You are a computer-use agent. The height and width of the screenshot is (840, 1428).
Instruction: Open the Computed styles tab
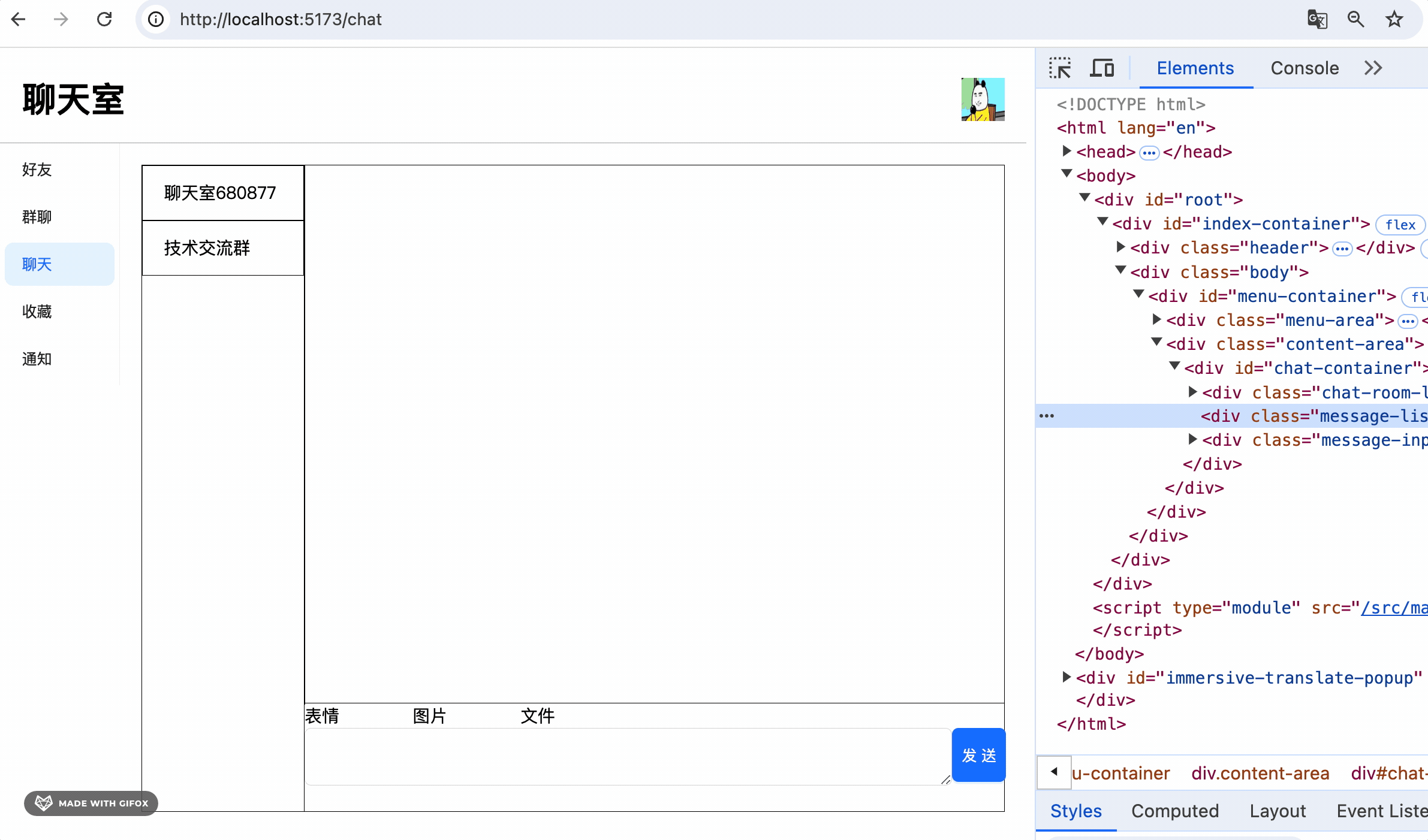[x=1174, y=811]
